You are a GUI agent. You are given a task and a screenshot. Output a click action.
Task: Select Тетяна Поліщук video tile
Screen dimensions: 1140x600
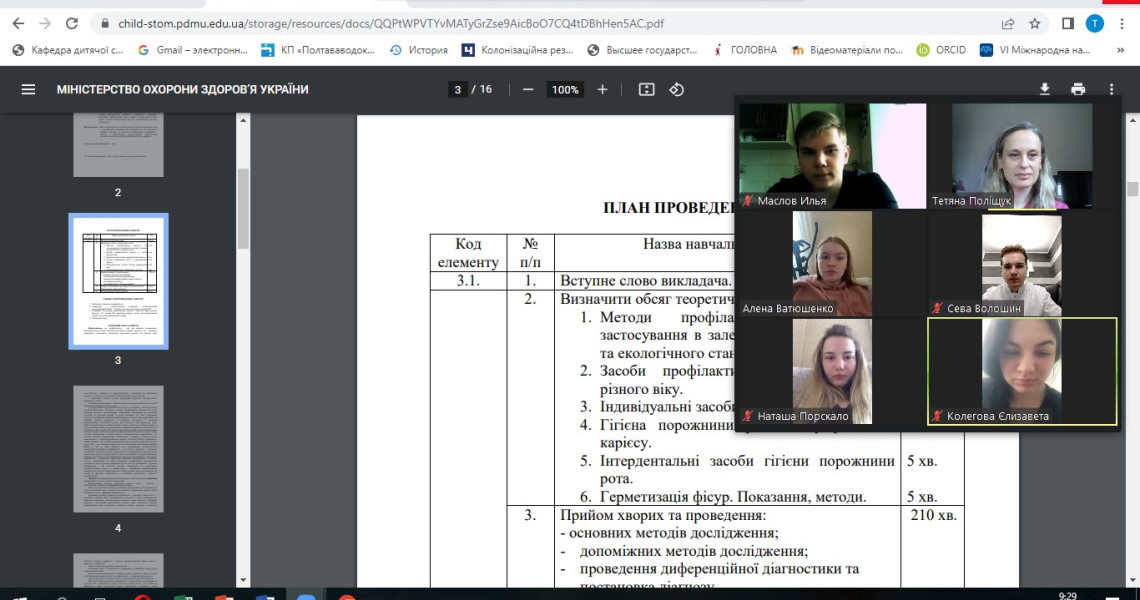coord(1021,155)
